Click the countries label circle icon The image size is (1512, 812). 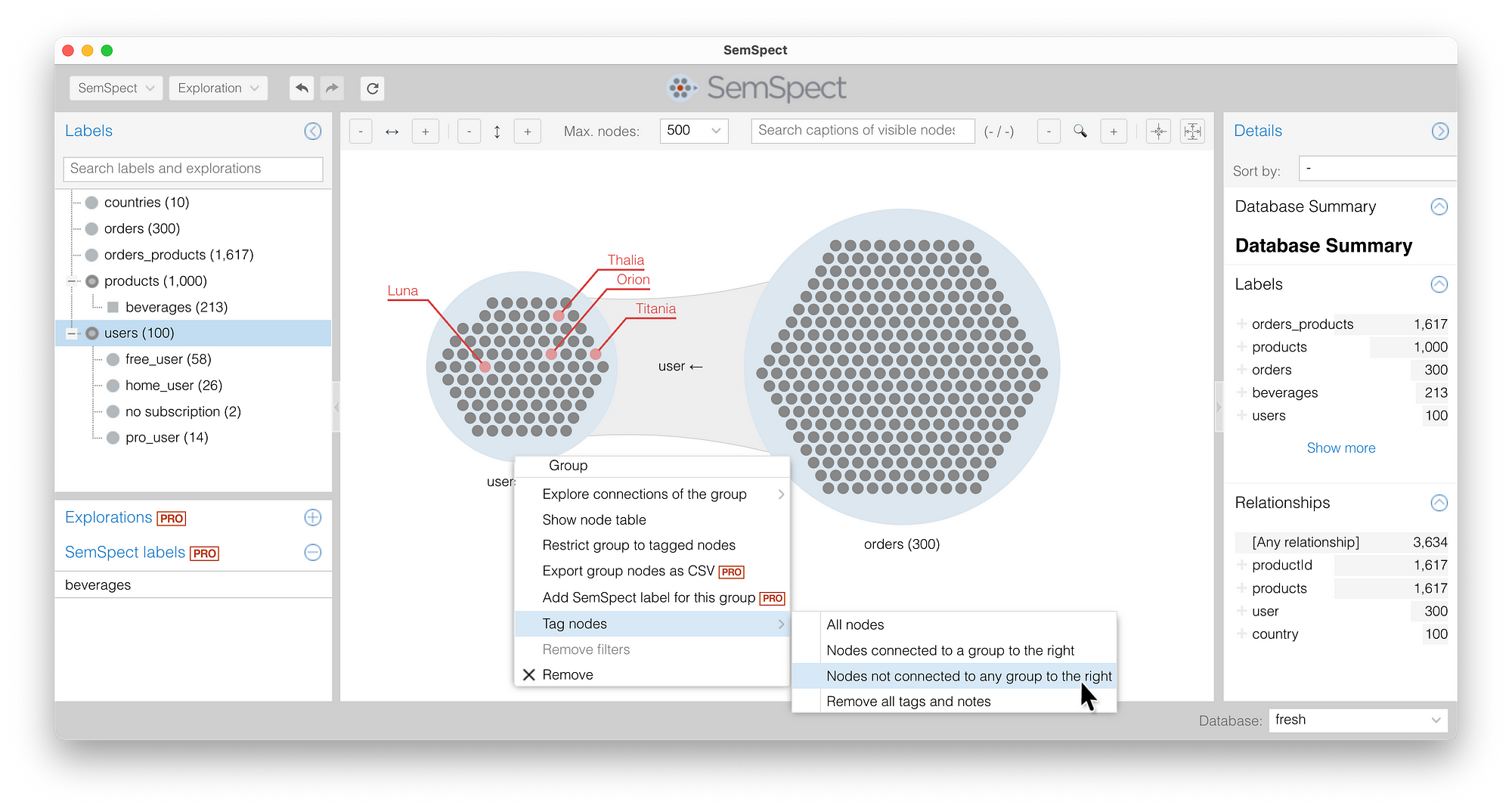tap(91, 203)
